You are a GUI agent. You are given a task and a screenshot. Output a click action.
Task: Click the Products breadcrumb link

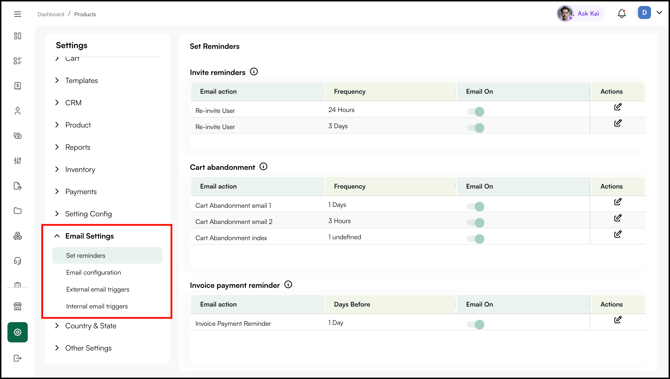coord(85,14)
